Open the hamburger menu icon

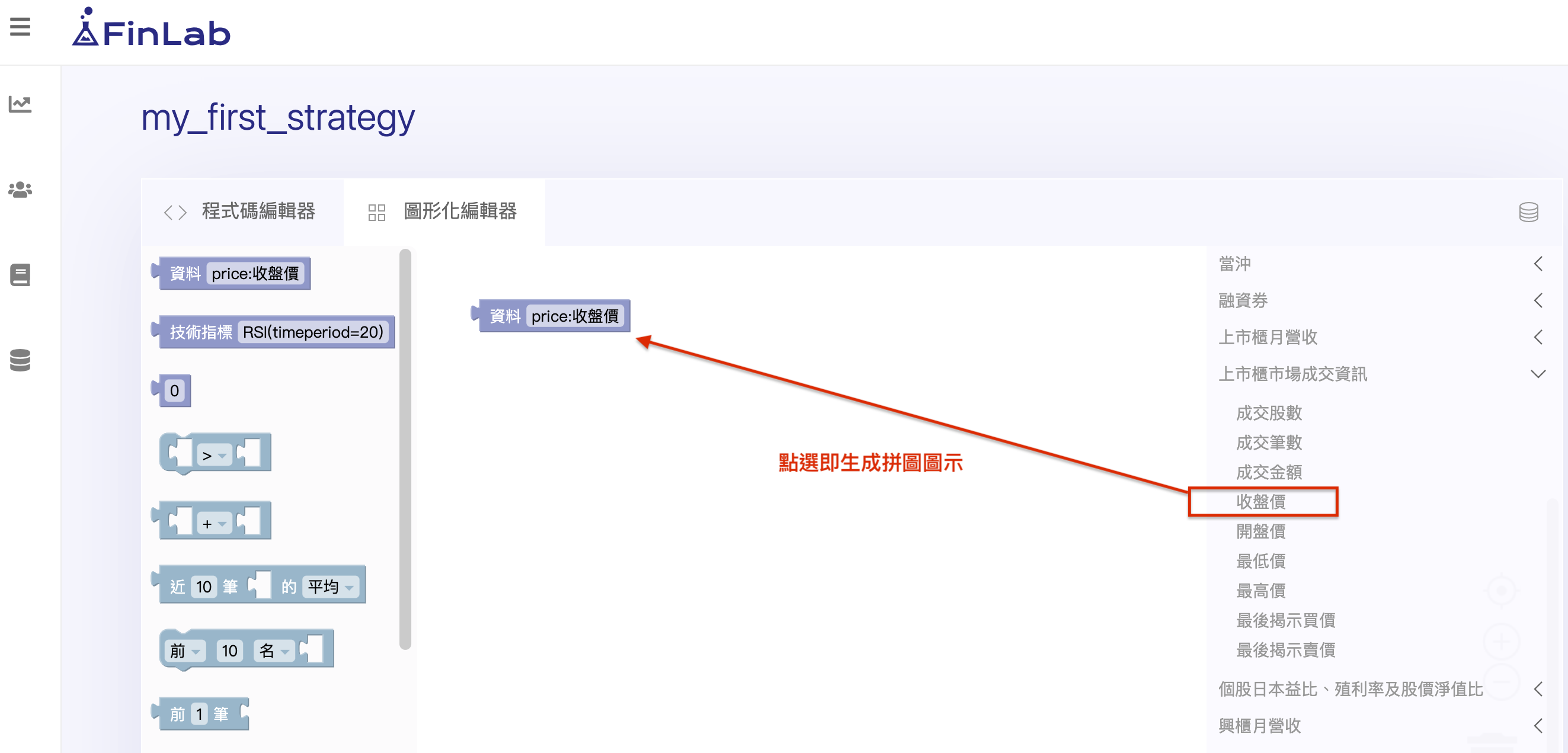[x=20, y=27]
